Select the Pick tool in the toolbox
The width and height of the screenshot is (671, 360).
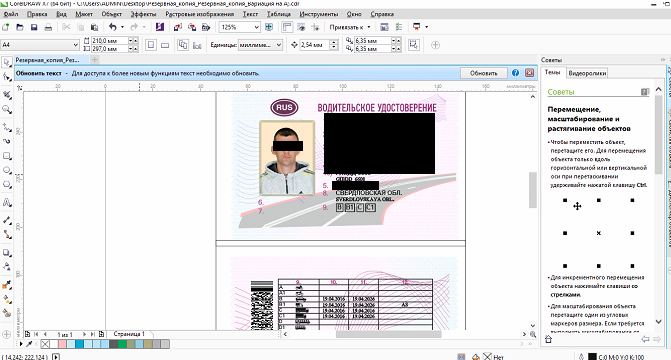pyautogui.click(x=6, y=62)
